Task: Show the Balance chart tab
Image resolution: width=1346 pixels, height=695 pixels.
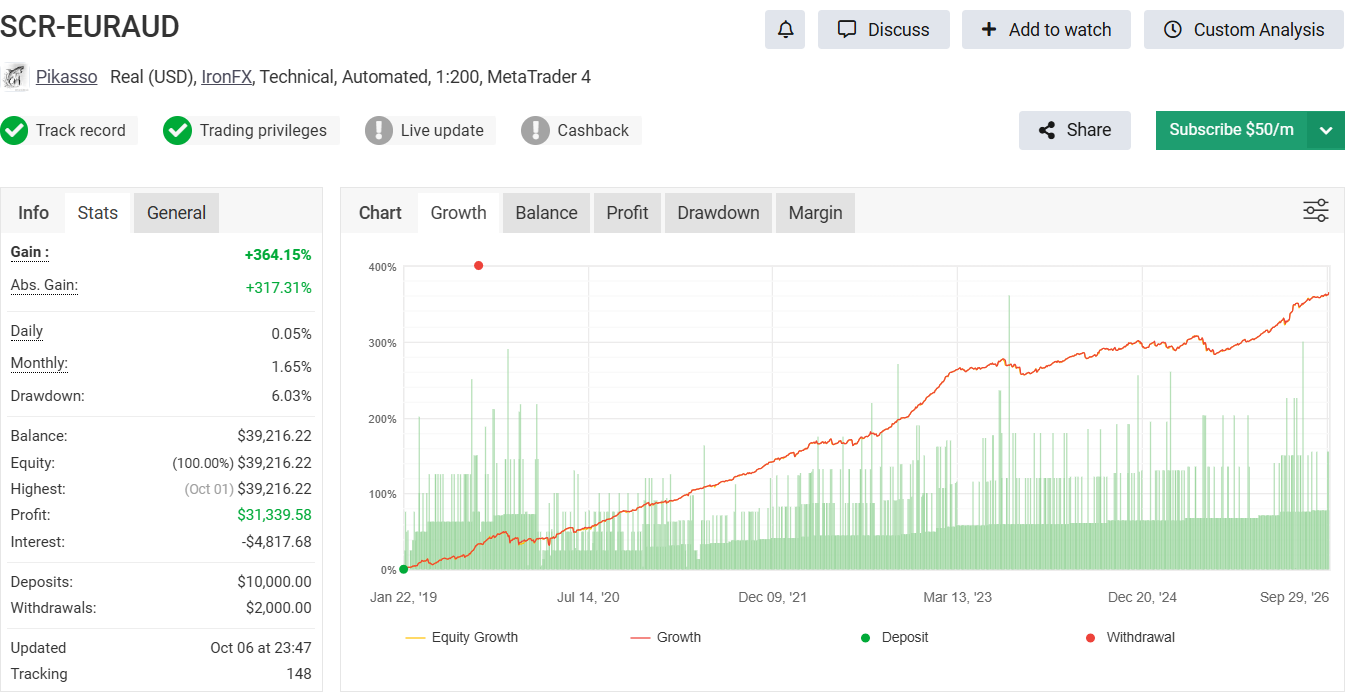Action: point(547,212)
